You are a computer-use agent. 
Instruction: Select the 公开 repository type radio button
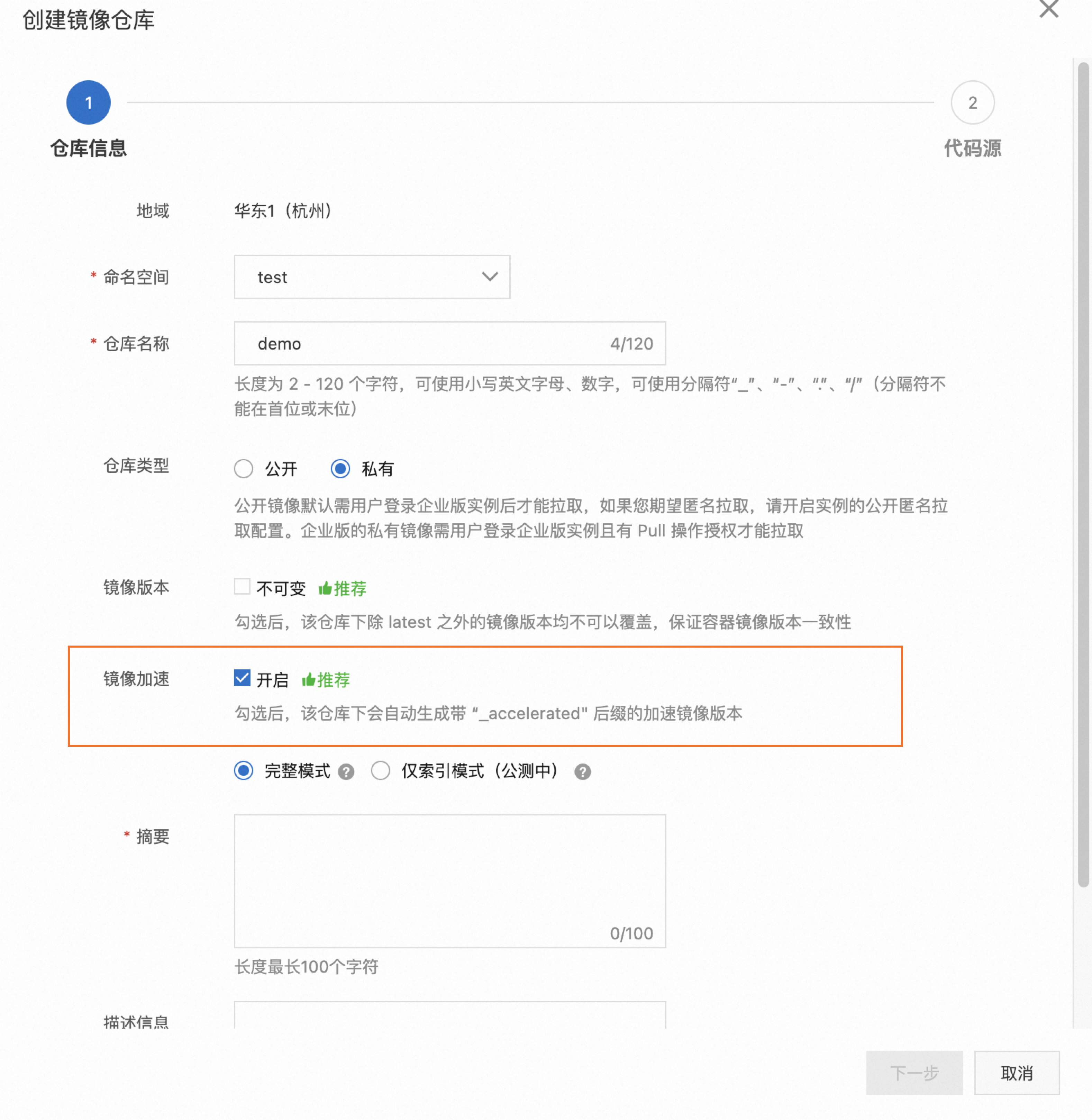click(x=243, y=469)
